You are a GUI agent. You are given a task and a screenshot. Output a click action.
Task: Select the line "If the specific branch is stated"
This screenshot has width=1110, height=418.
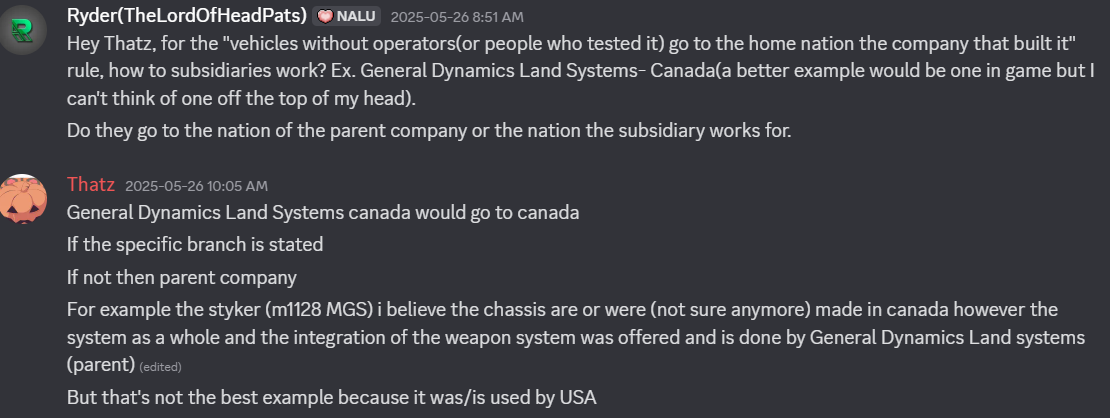coord(195,244)
